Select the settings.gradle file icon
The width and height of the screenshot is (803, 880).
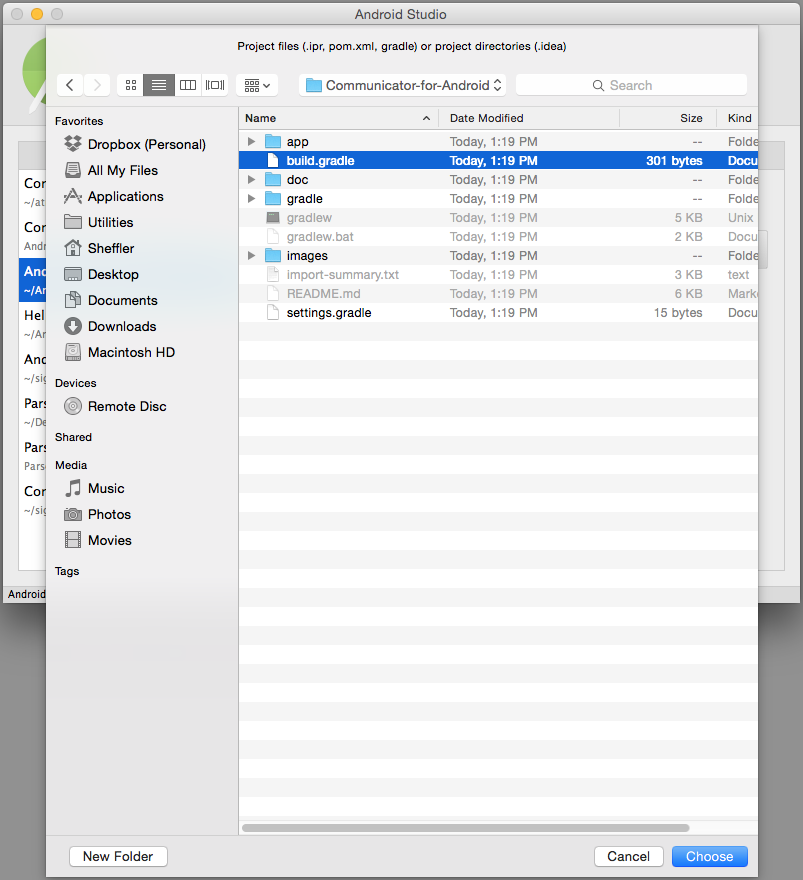tap(273, 313)
